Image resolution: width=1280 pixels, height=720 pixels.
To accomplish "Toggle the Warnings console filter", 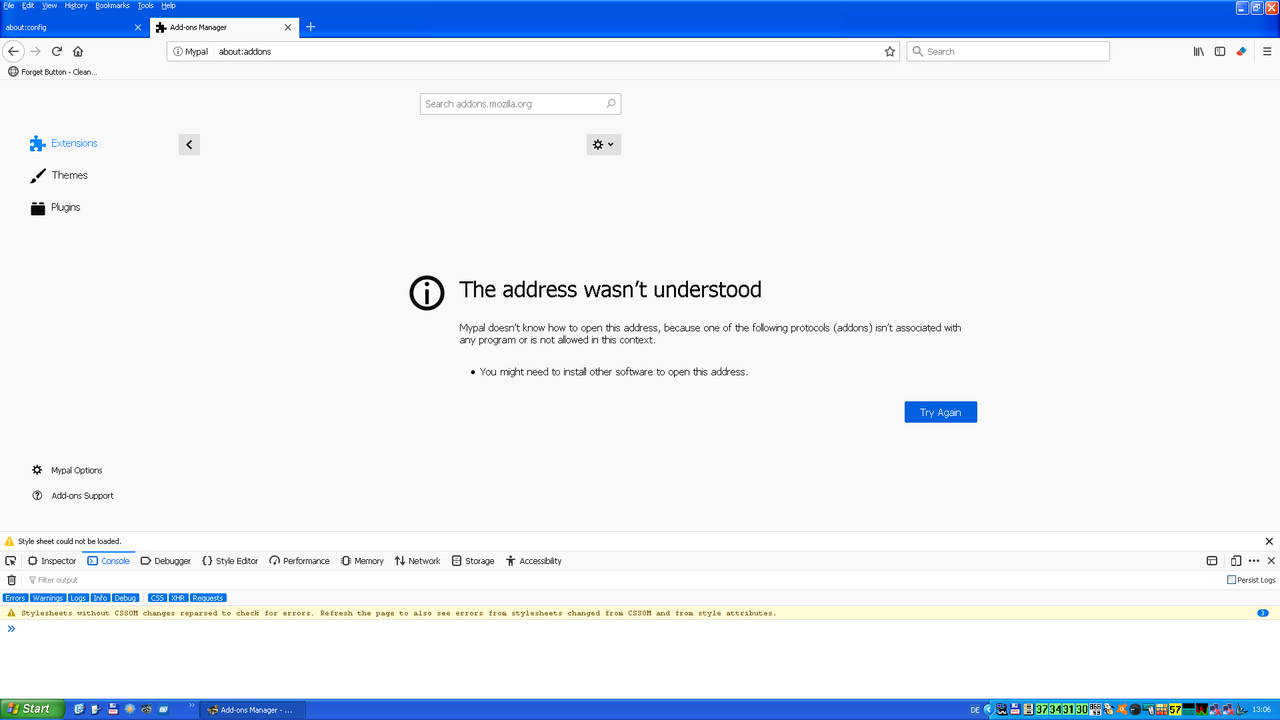I will point(48,598).
